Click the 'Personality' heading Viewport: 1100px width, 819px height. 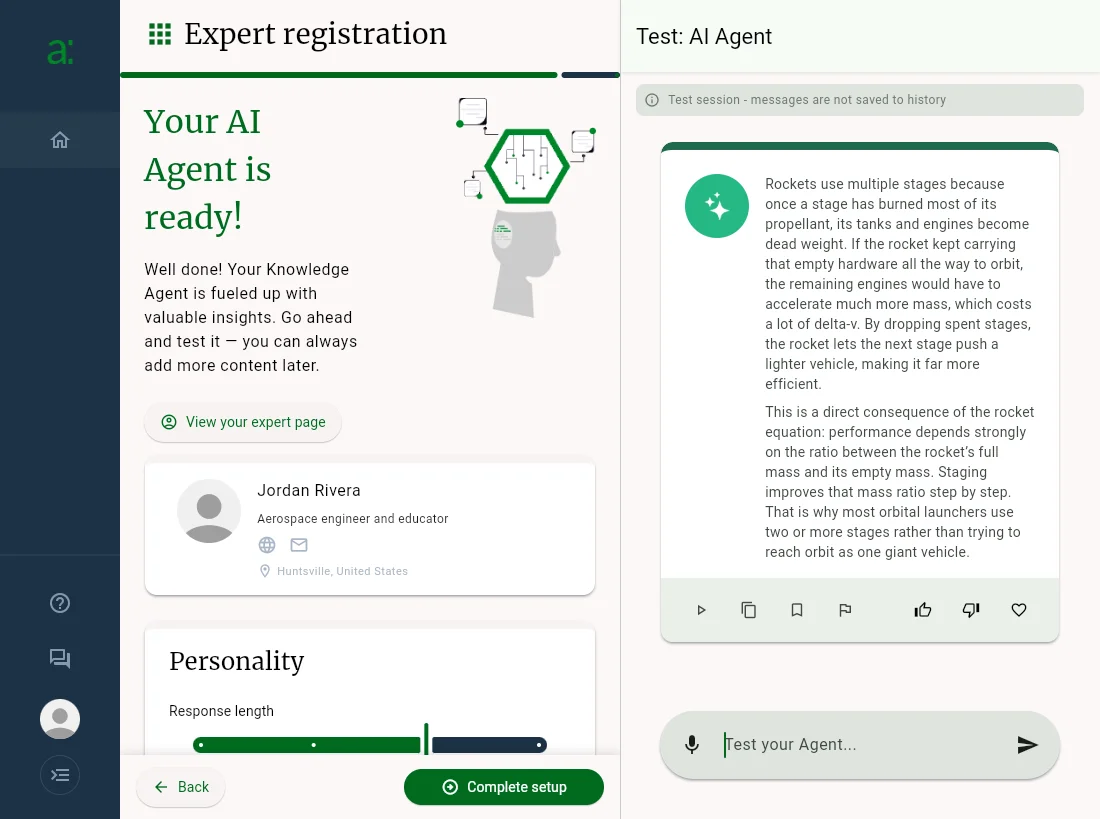[236, 661]
